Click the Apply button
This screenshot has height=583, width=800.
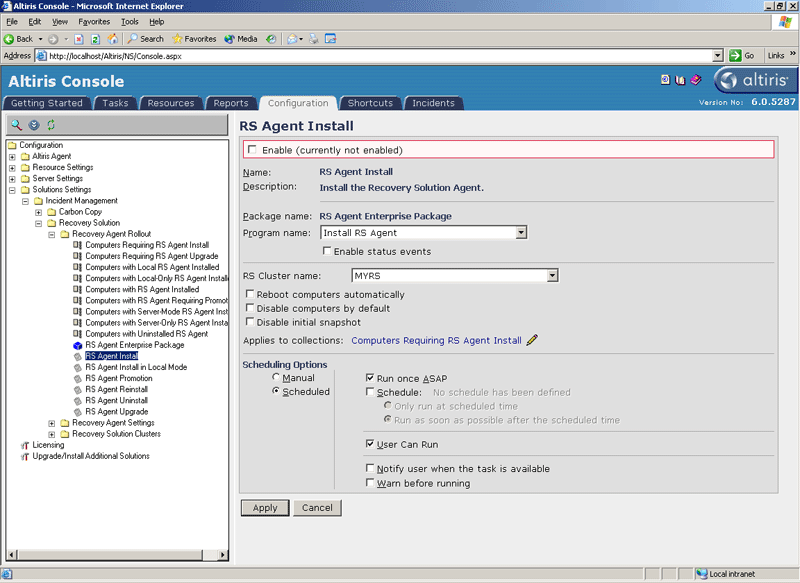click(265, 508)
